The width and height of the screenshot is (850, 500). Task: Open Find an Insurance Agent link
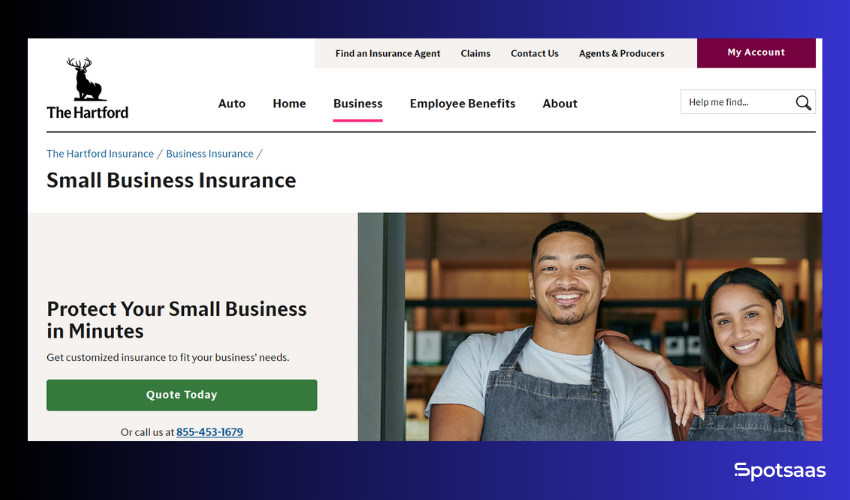coord(388,53)
